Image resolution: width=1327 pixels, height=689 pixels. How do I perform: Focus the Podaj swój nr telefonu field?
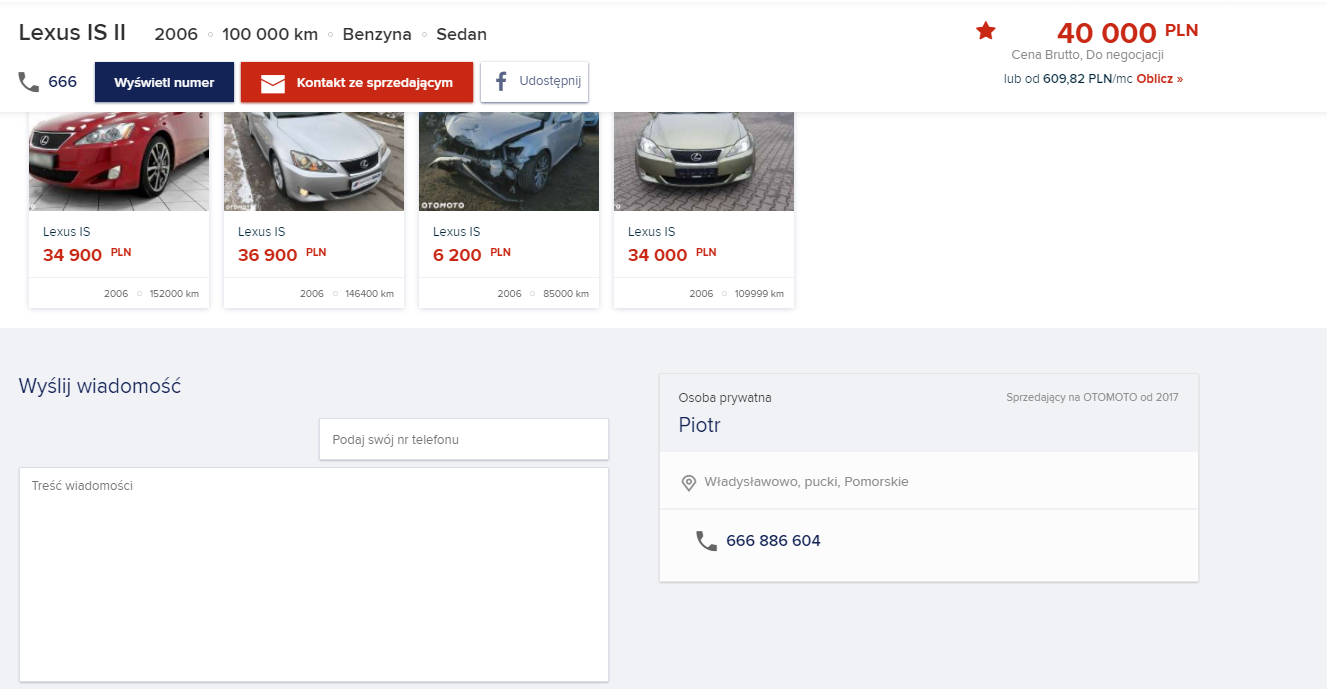click(x=464, y=440)
